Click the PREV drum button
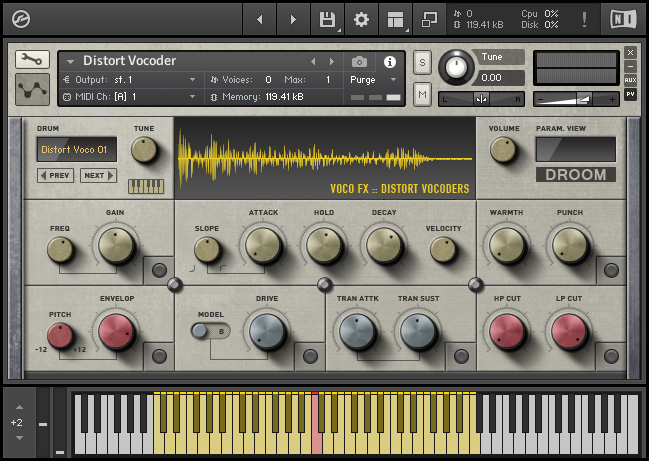The height and width of the screenshot is (461, 649). tap(55, 175)
